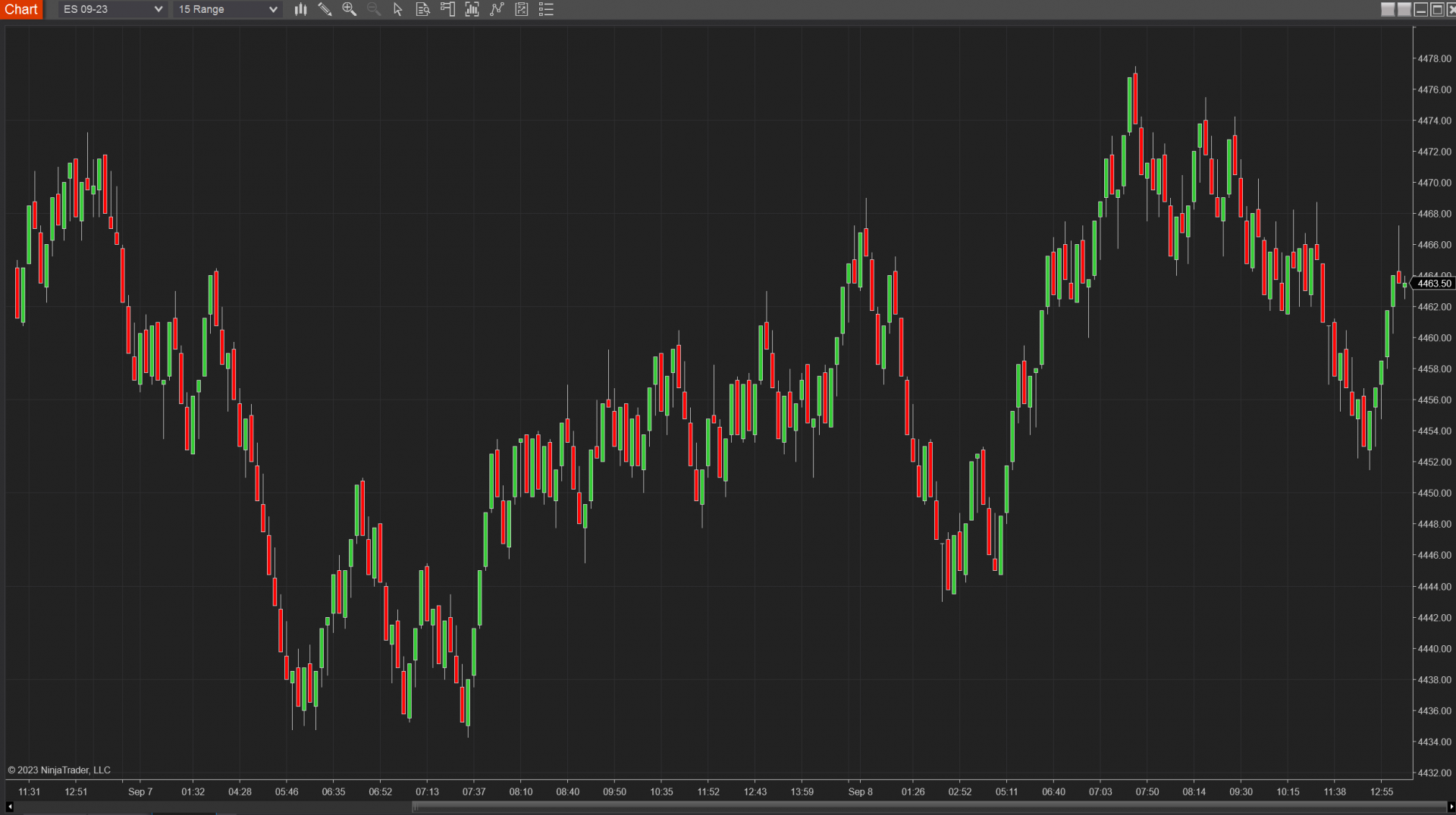Viewport: 1456px width, 815px height.
Task: Open the indicators line-graph icon
Action: (497, 9)
